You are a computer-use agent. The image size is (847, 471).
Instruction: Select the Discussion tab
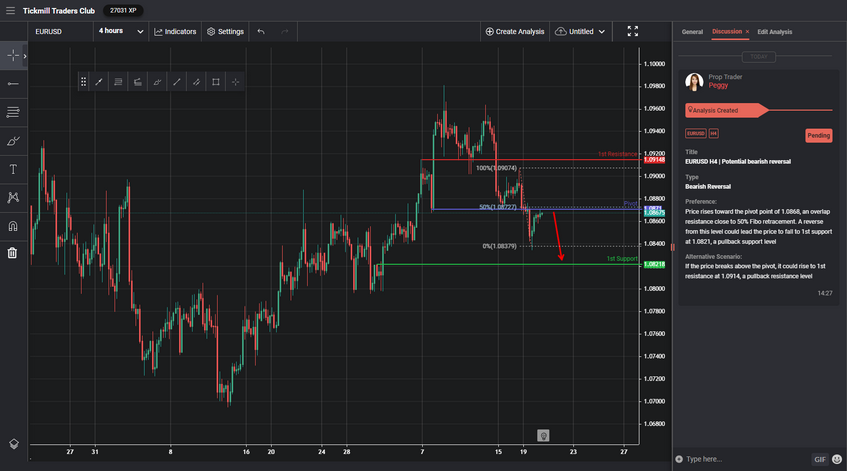click(x=727, y=31)
